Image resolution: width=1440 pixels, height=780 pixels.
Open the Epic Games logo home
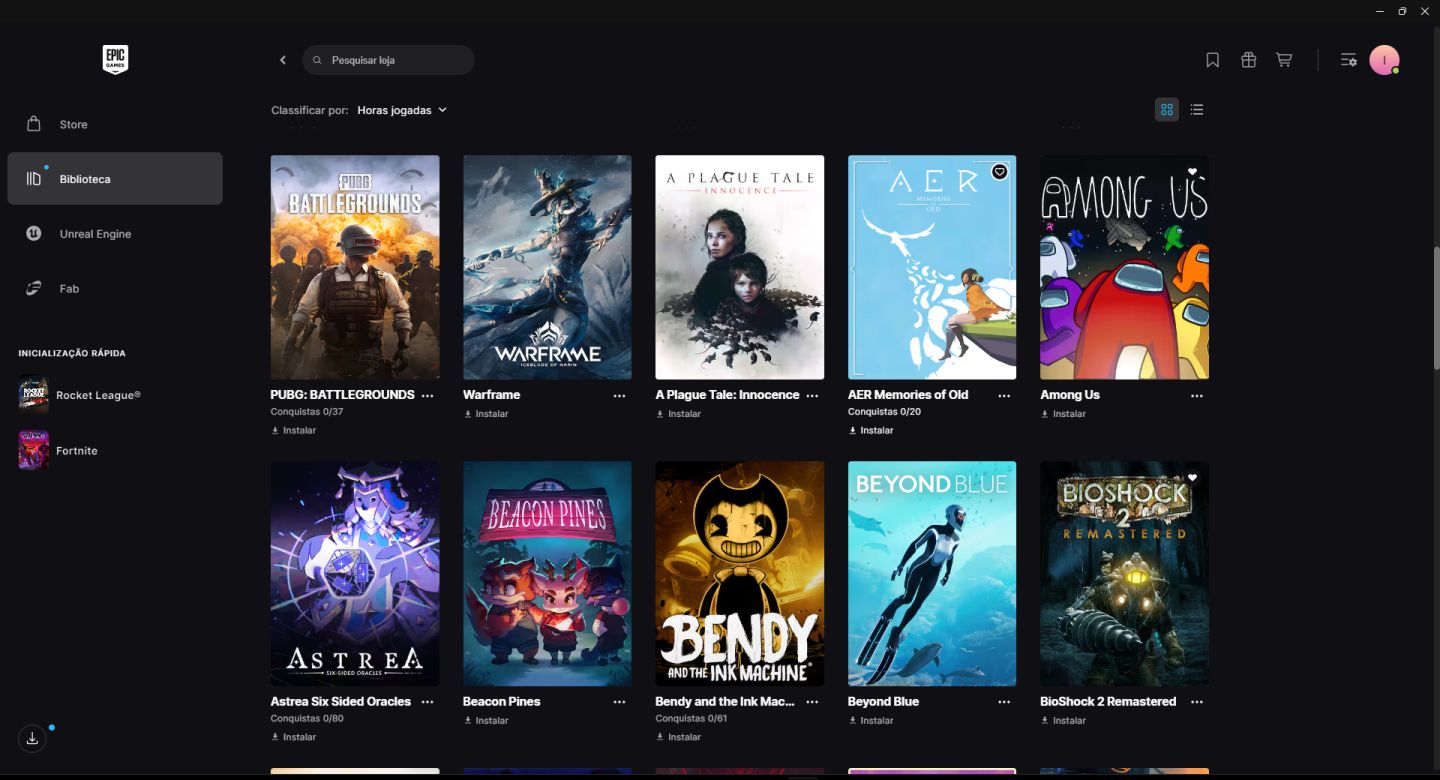point(115,60)
